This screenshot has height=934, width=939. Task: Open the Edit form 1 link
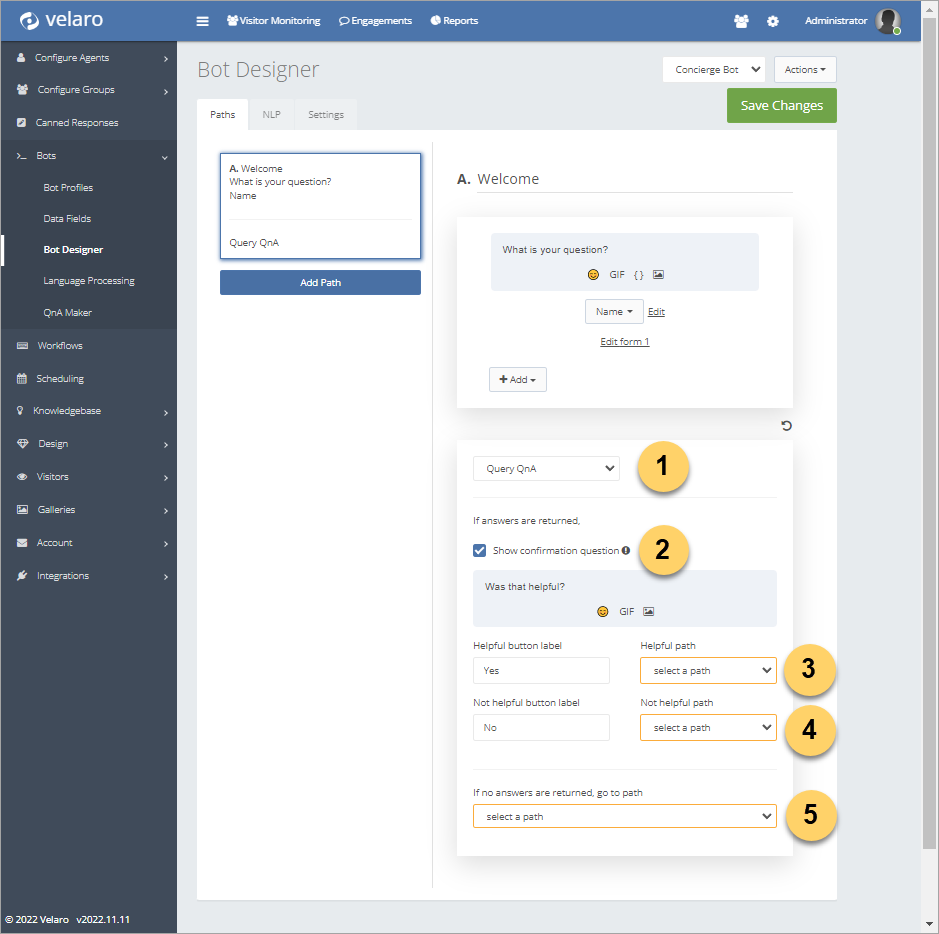point(624,342)
